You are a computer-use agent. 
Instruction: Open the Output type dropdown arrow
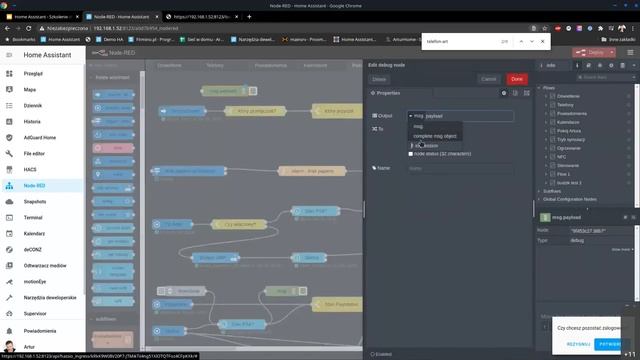point(411,116)
